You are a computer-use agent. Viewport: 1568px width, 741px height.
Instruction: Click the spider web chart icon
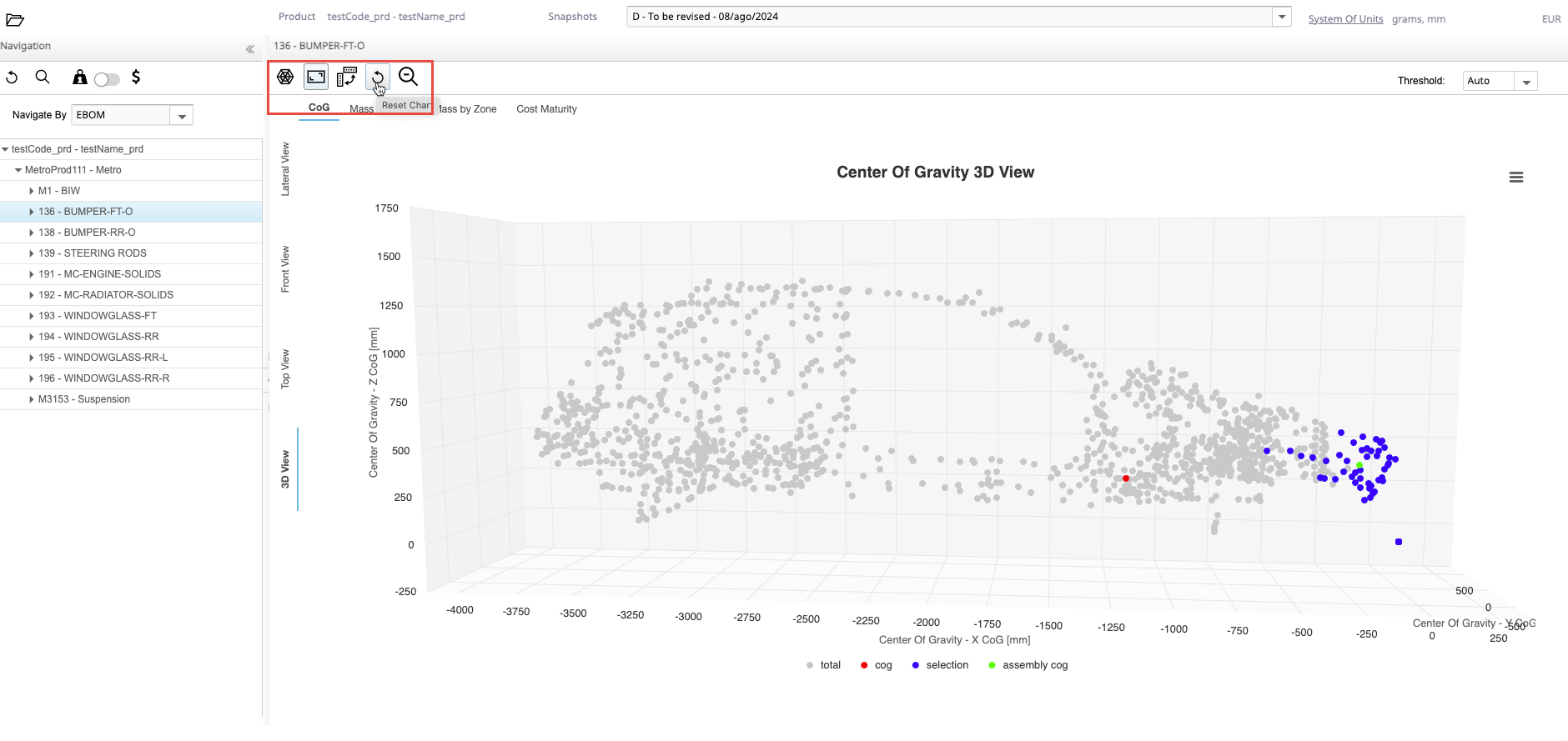click(285, 77)
